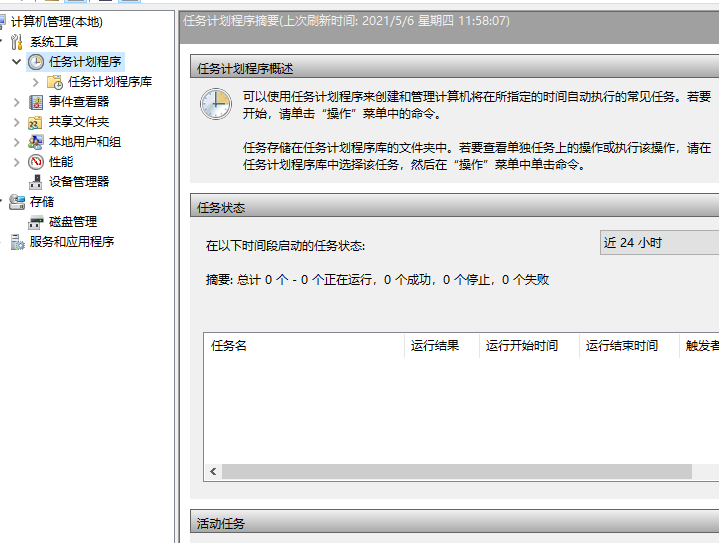
Task: Click the 任务计划程序库 folder icon
Action: [55, 82]
